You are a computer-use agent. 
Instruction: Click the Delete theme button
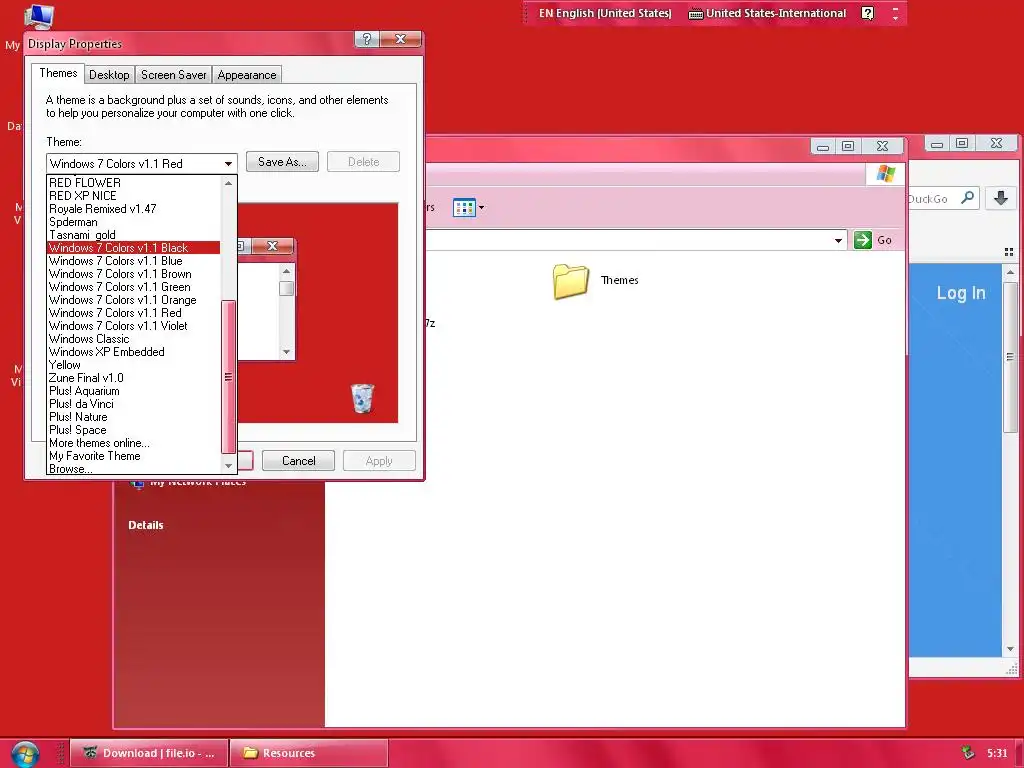tap(363, 162)
